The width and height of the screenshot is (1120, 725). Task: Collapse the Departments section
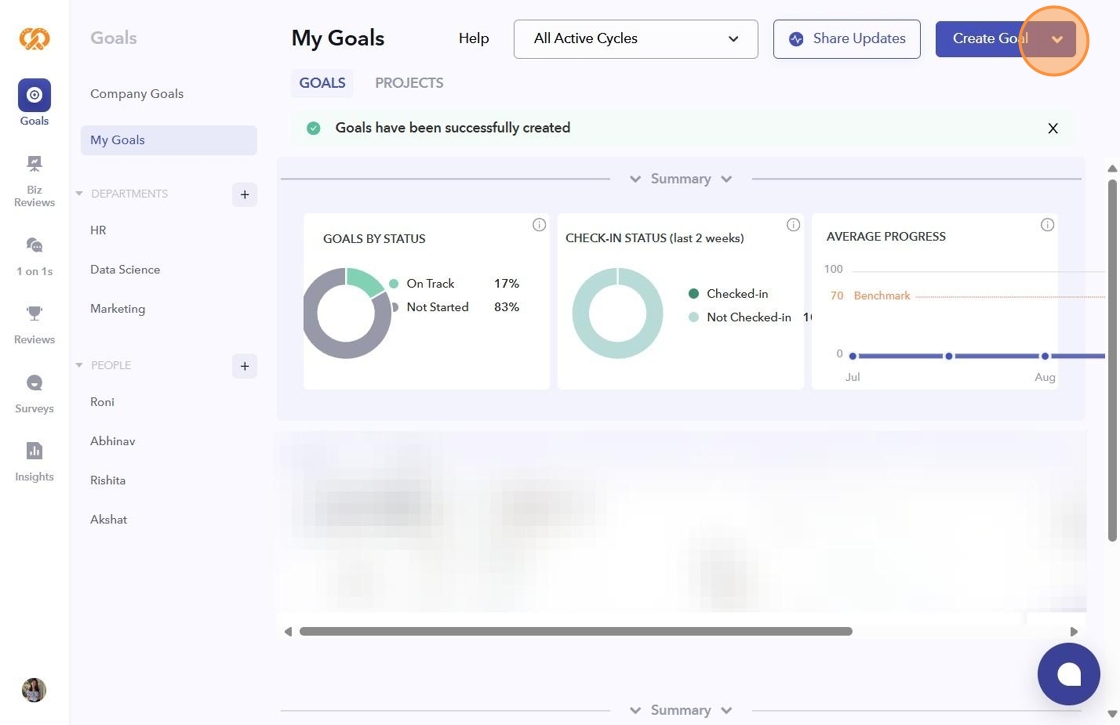(x=79, y=194)
